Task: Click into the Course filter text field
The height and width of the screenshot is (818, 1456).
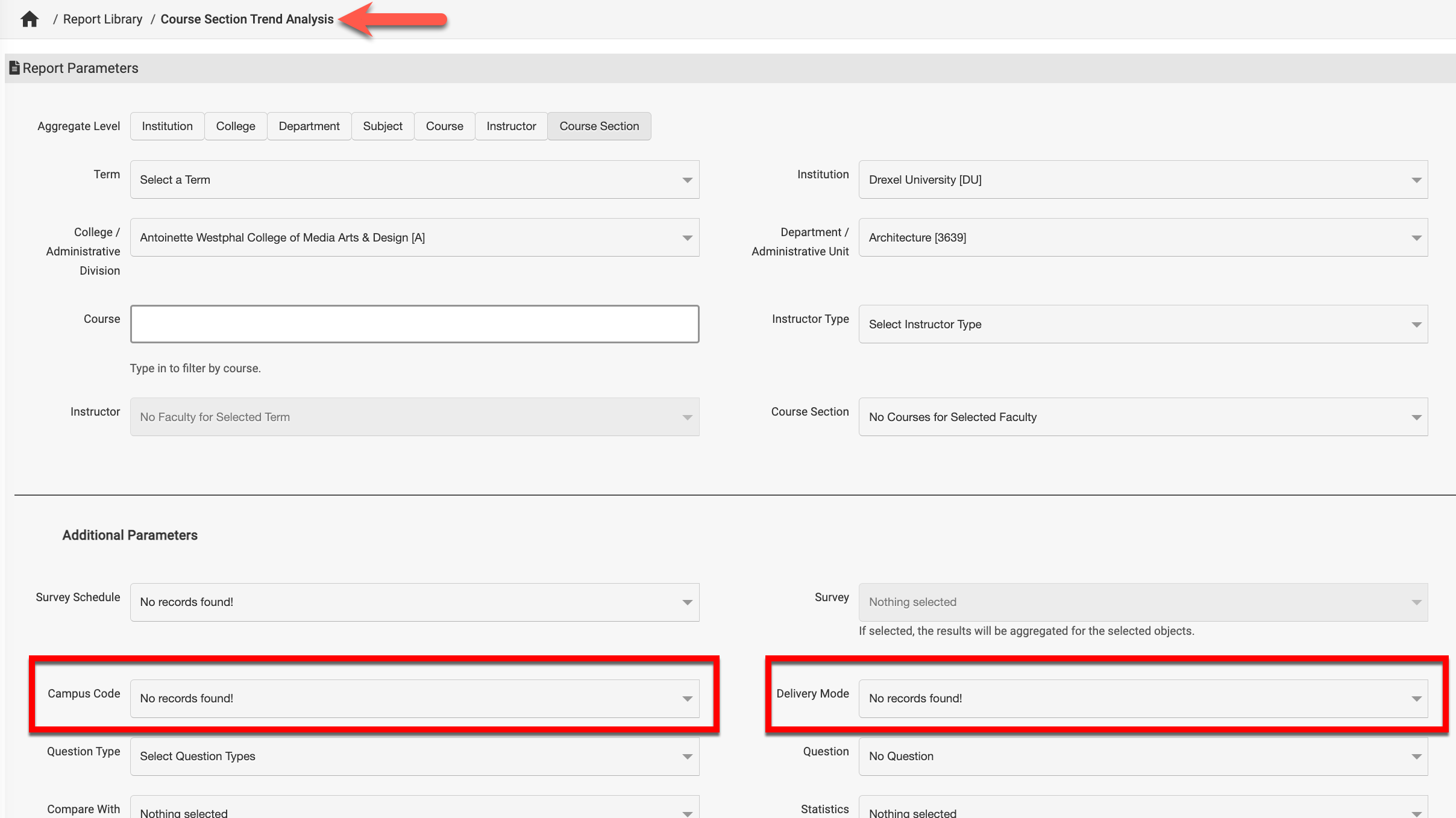Action: tap(415, 324)
